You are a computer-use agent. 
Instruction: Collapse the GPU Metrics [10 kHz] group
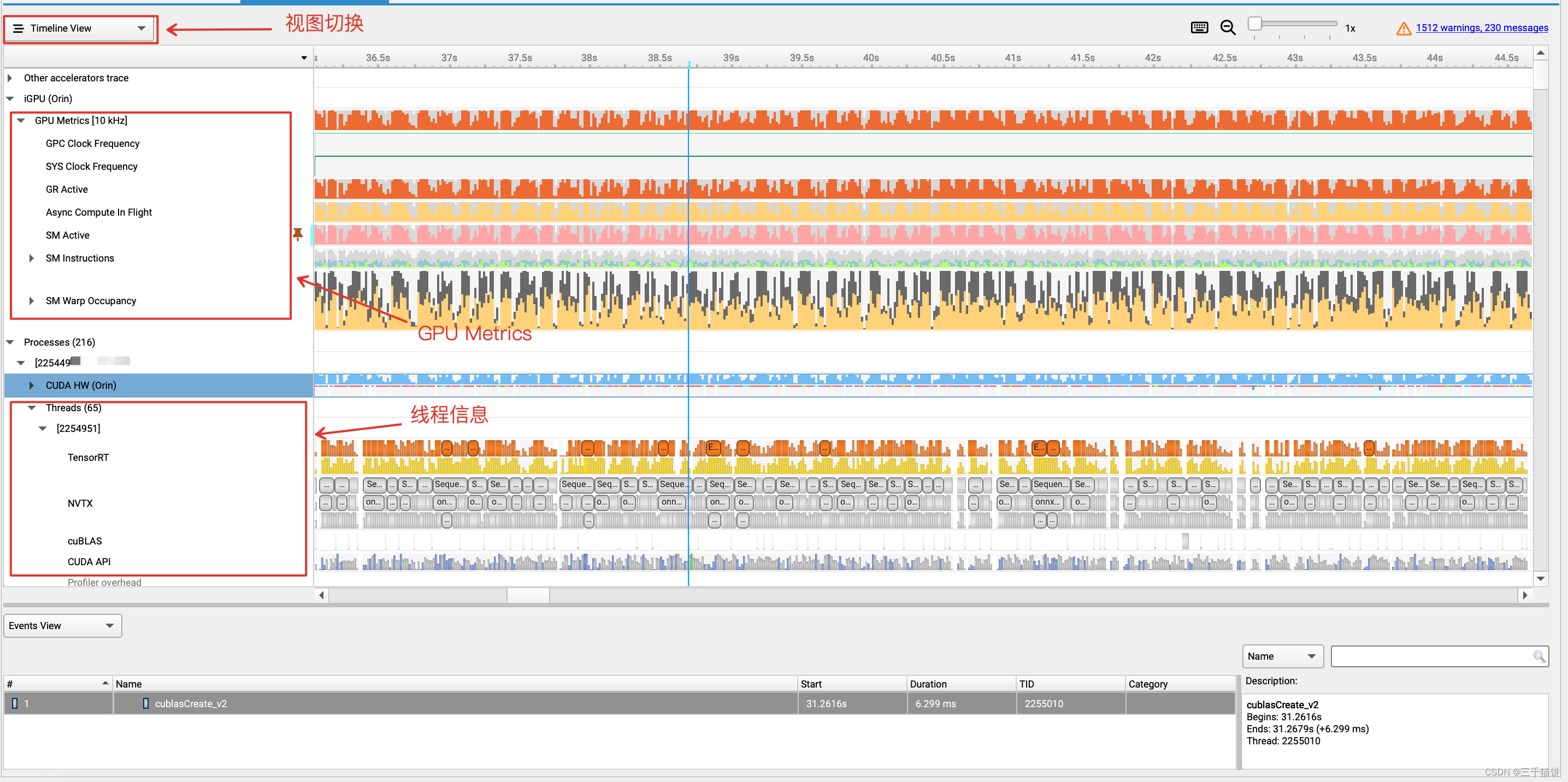pyautogui.click(x=21, y=121)
